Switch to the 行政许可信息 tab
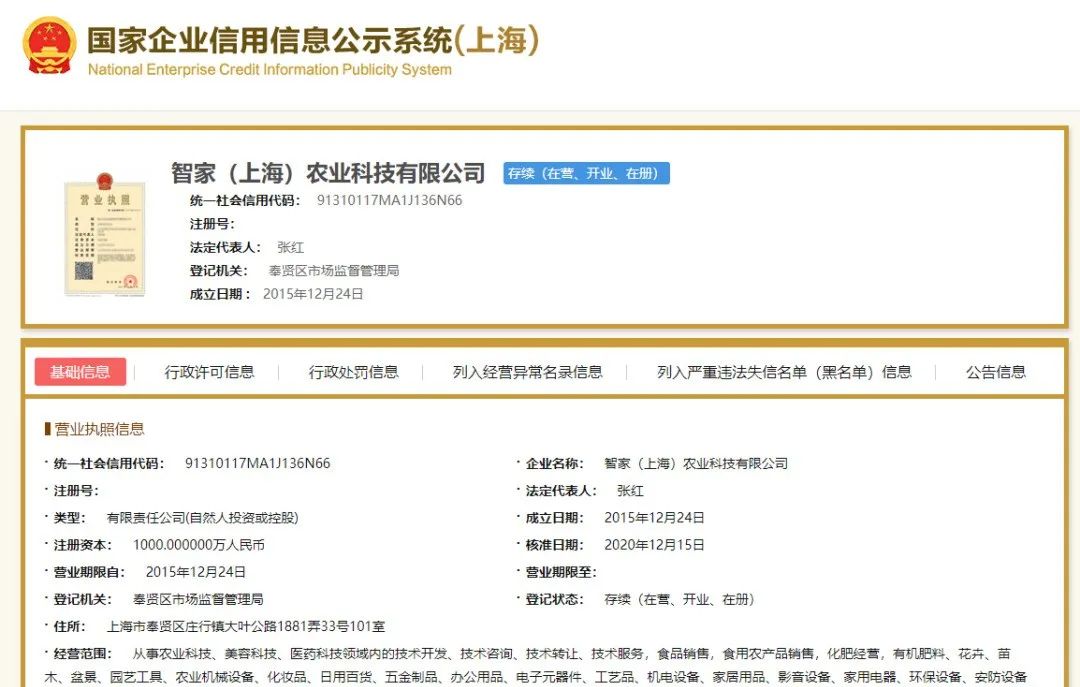This screenshot has width=1080, height=687. tap(209, 372)
